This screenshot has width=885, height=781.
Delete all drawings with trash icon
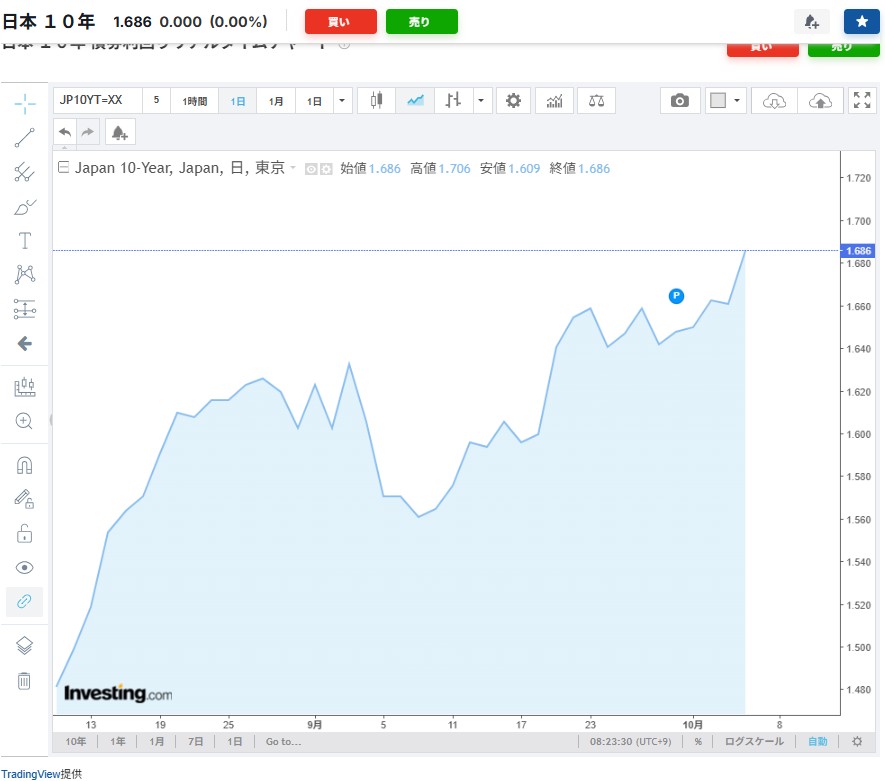[x=24, y=681]
